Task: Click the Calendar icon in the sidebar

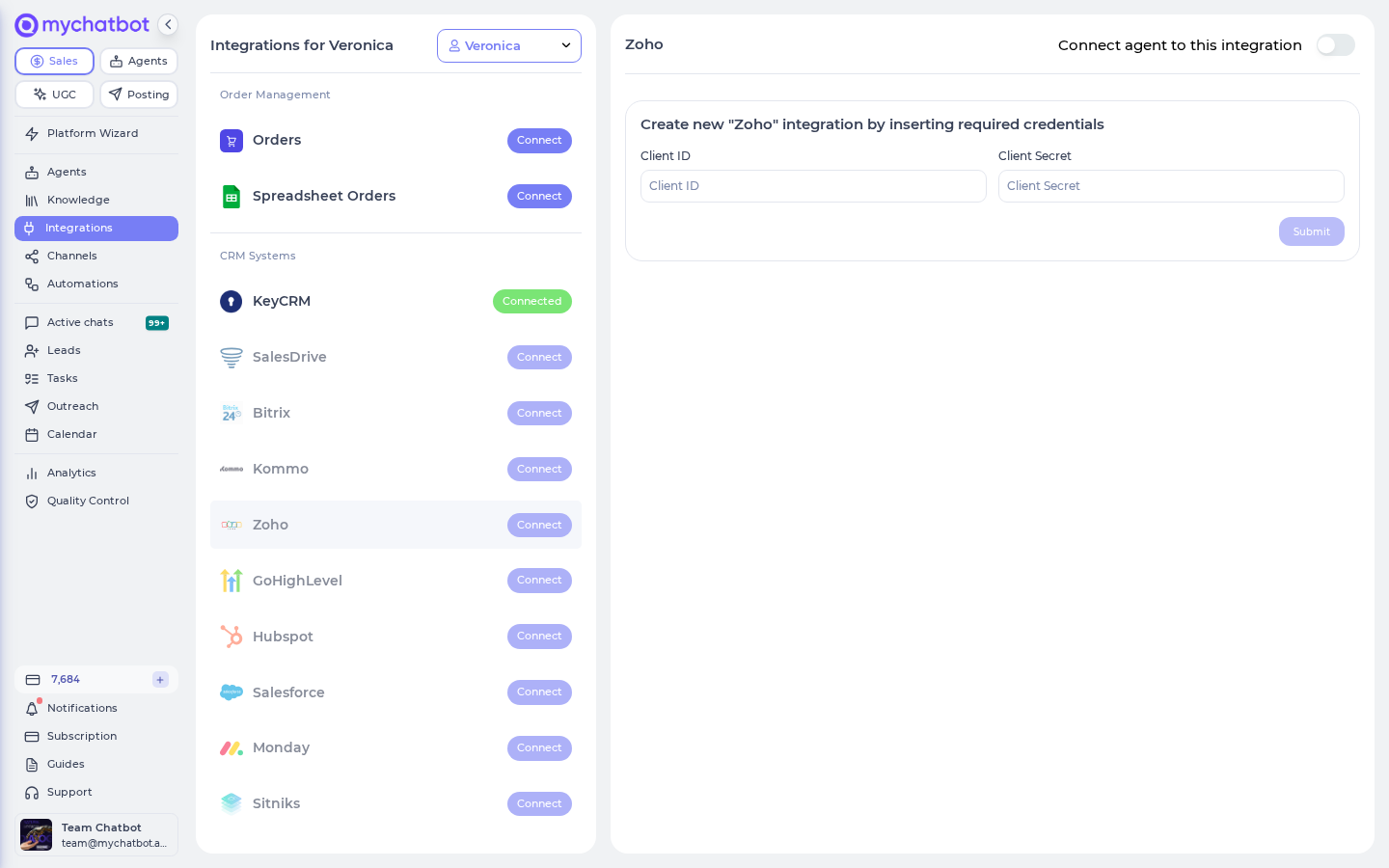Action: (x=32, y=435)
